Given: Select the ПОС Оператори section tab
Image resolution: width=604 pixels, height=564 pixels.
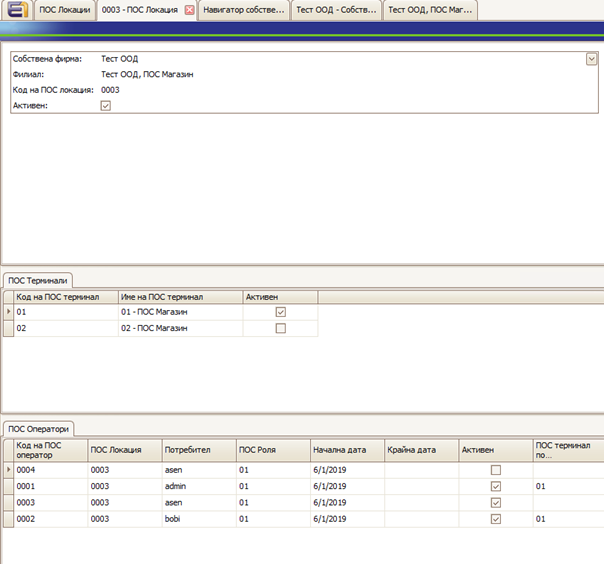Looking at the screenshot, I should (38, 429).
